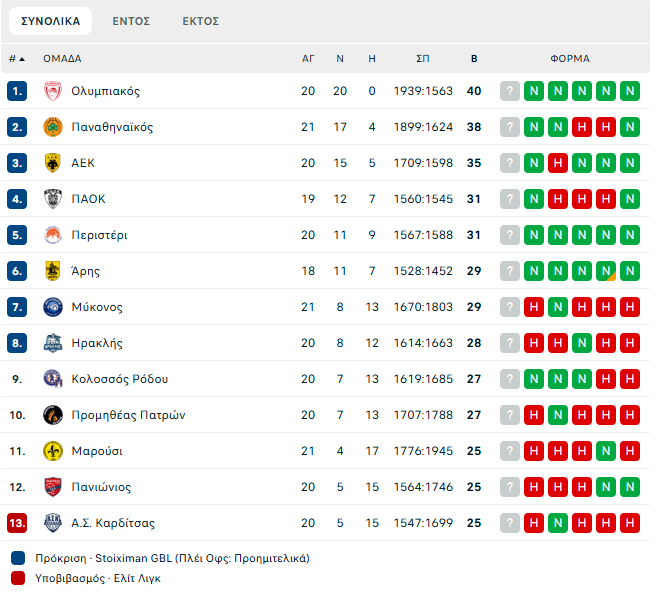
Task: Select the ΣΥΝΟΛΙΚΑ tab
Action: point(51,21)
